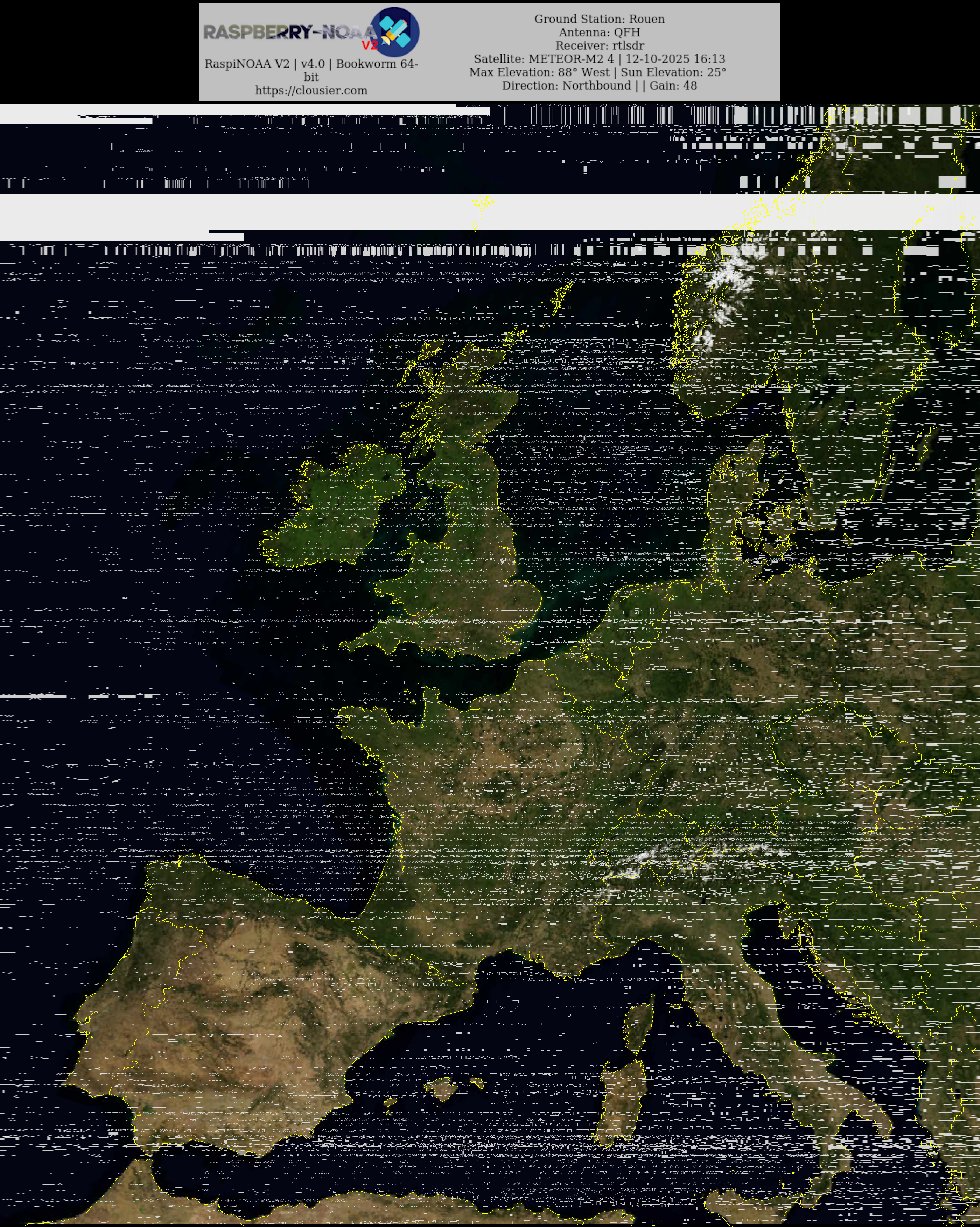Click the Receiver: rtlsdr label
The image size is (980, 1227).
coord(599,45)
